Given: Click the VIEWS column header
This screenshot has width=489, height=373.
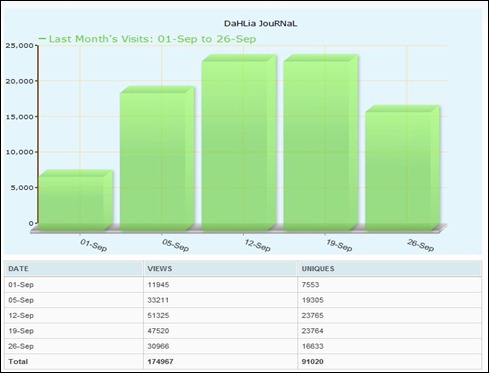Looking at the screenshot, I should click(x=160, y=269).
